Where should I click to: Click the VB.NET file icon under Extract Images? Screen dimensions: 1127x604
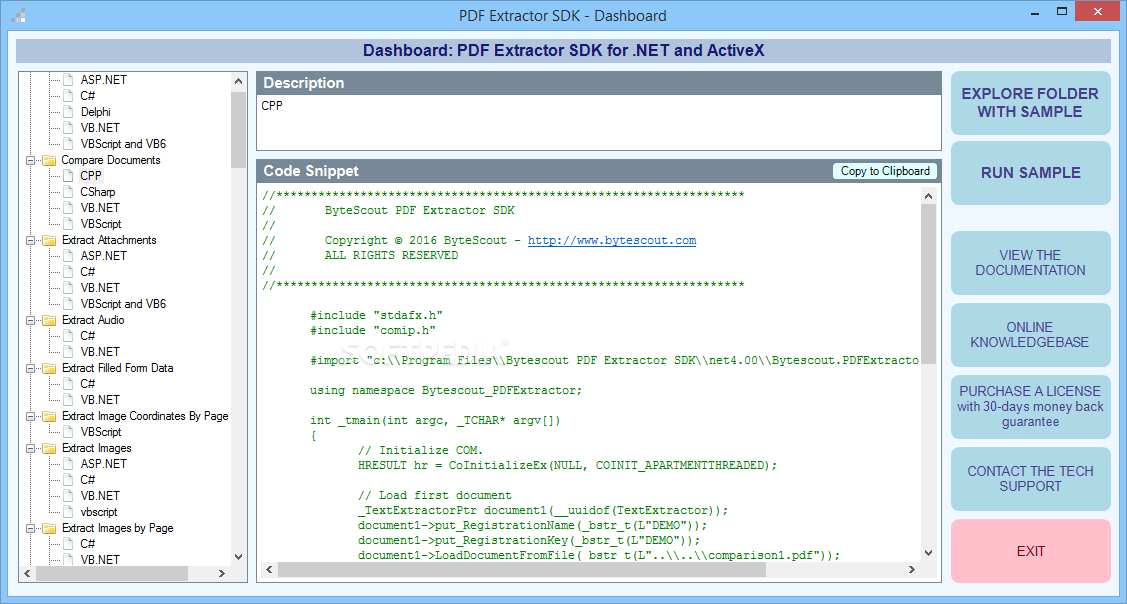click(68, 495)
